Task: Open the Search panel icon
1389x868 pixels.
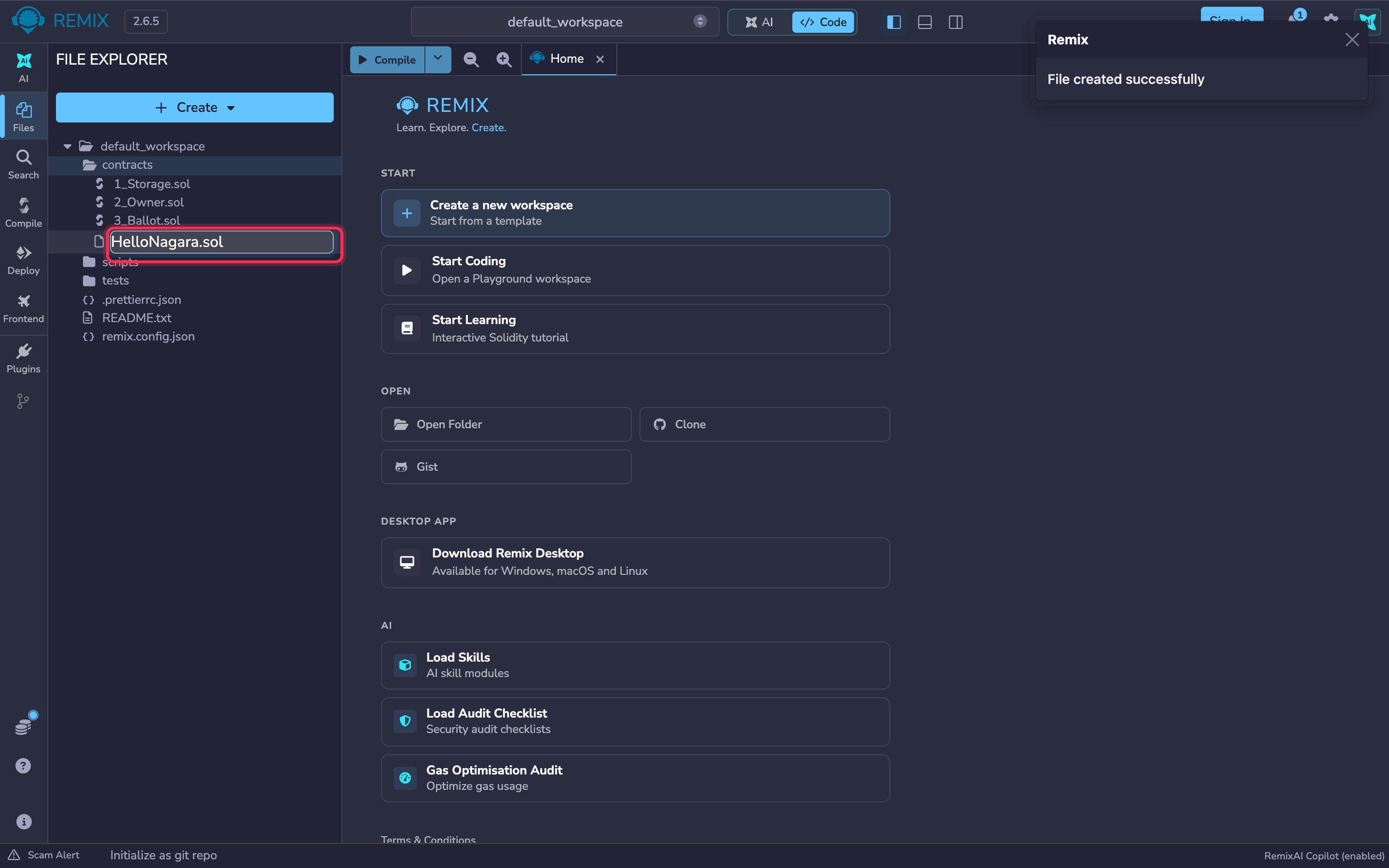Action: coord(24,165)
